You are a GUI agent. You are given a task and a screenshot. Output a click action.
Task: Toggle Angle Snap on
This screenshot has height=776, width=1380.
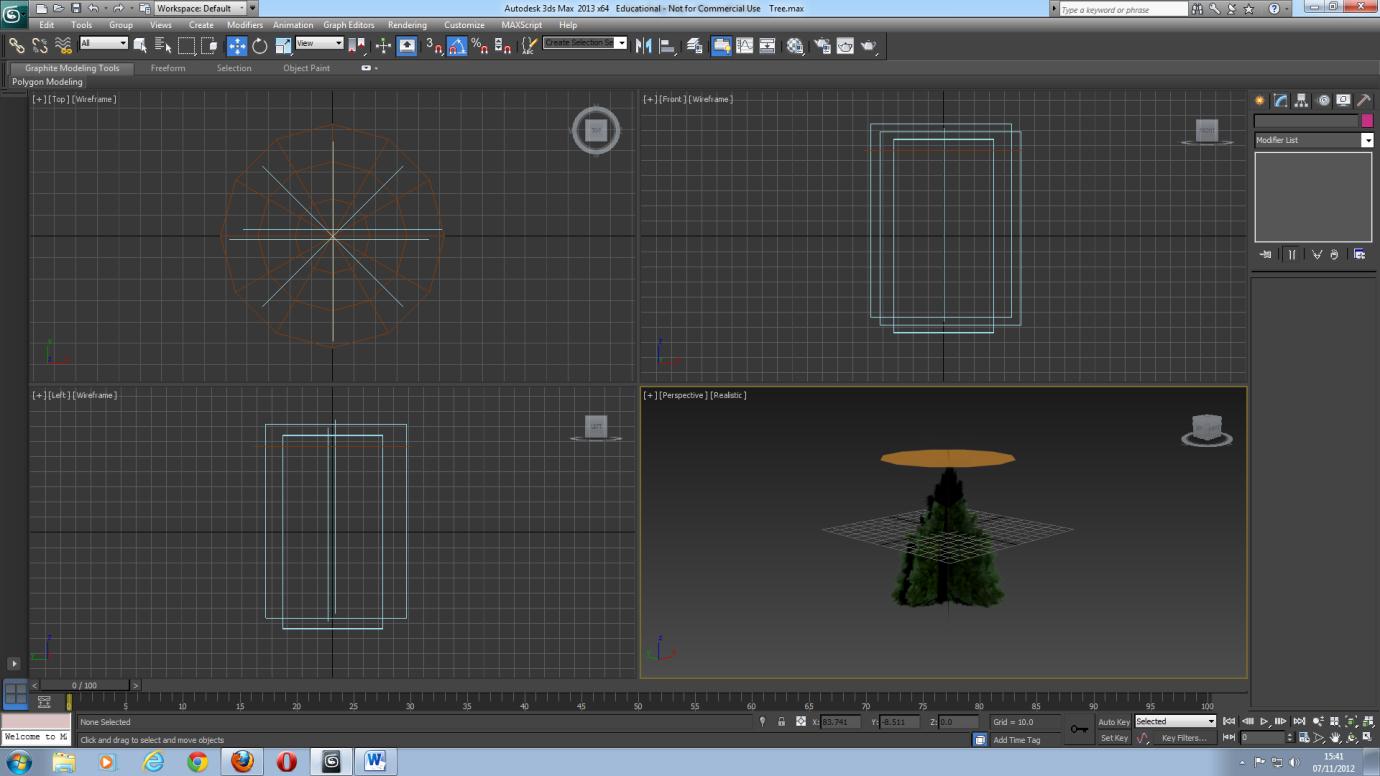[456, 45]
